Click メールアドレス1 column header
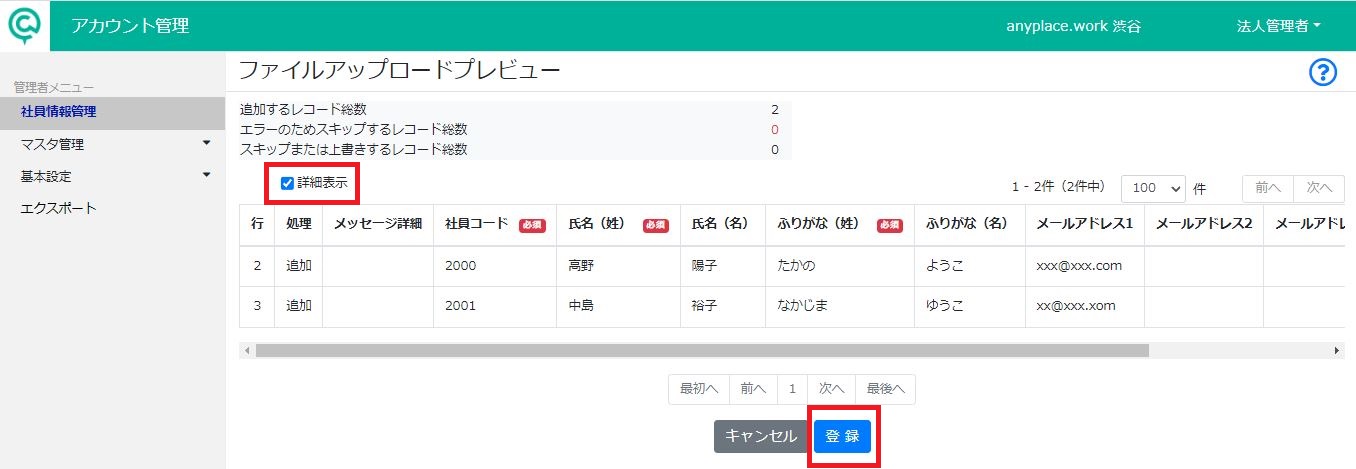This screenshot has height=469, width=1356. [x=1084, y=225]
